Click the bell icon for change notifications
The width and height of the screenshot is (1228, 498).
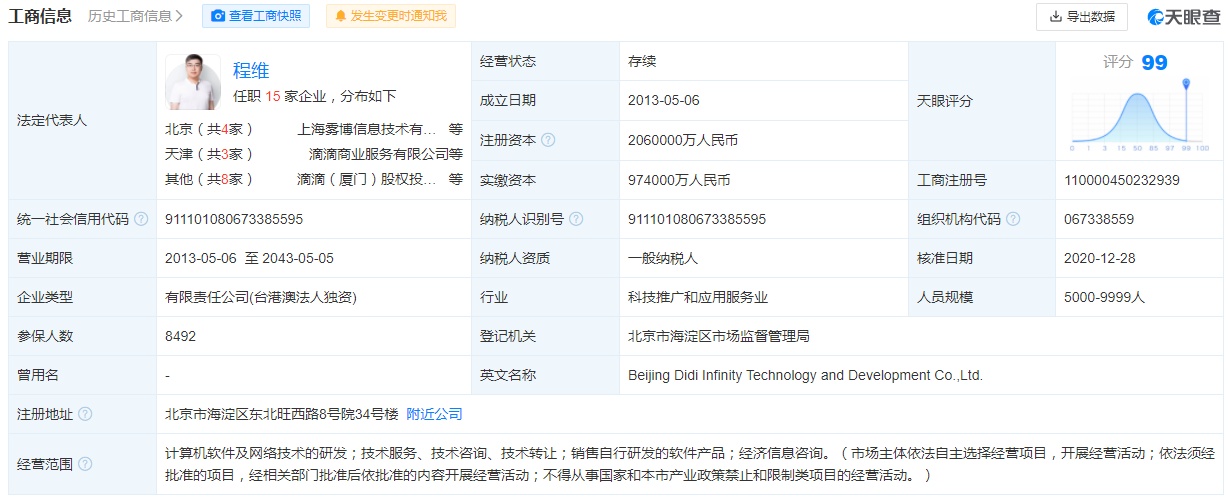[341, 16]
